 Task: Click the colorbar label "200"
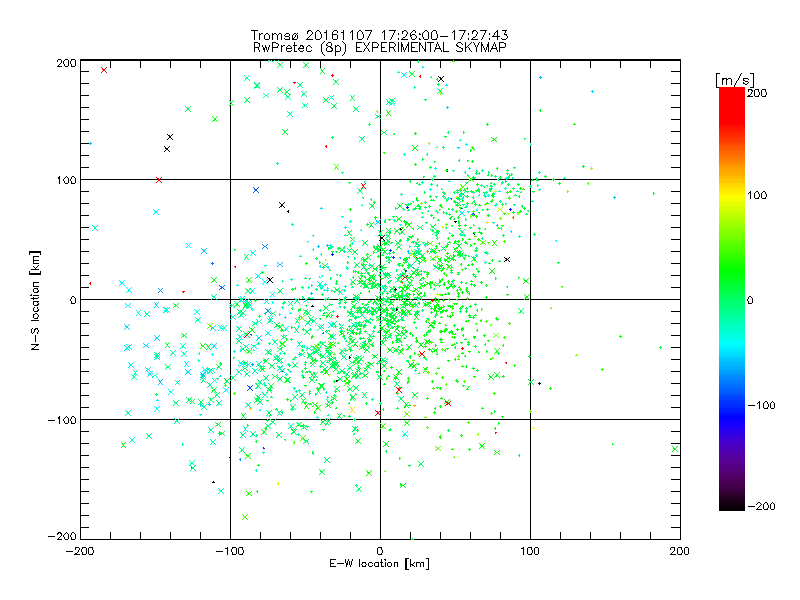(x=757, y=93)
